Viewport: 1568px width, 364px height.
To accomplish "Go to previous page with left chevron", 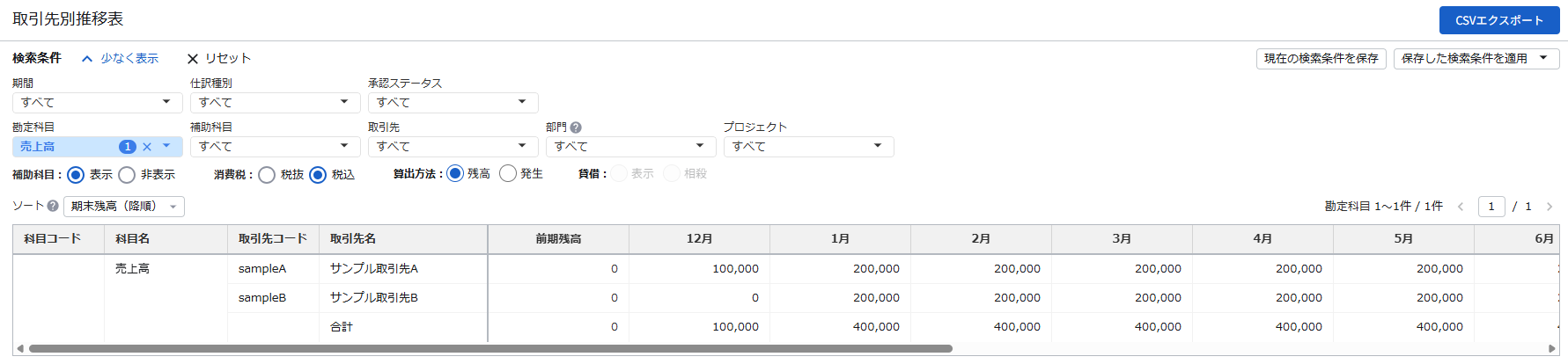I will pos(1461,207).
